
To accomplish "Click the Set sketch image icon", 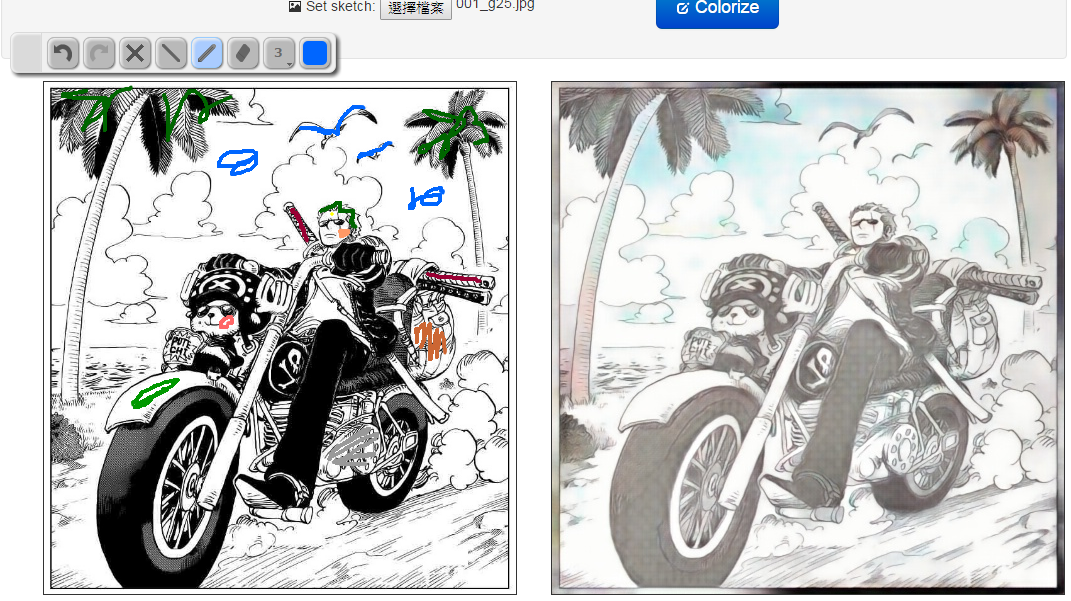I will [x=294, y=7].
